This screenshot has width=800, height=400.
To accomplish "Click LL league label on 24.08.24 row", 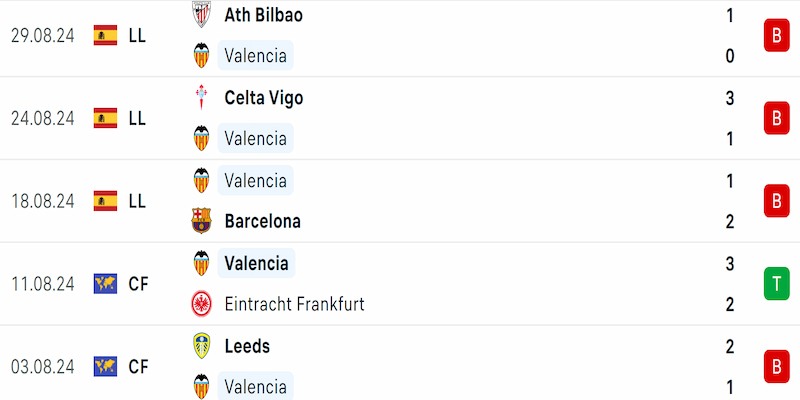I will tap(137, 118).
